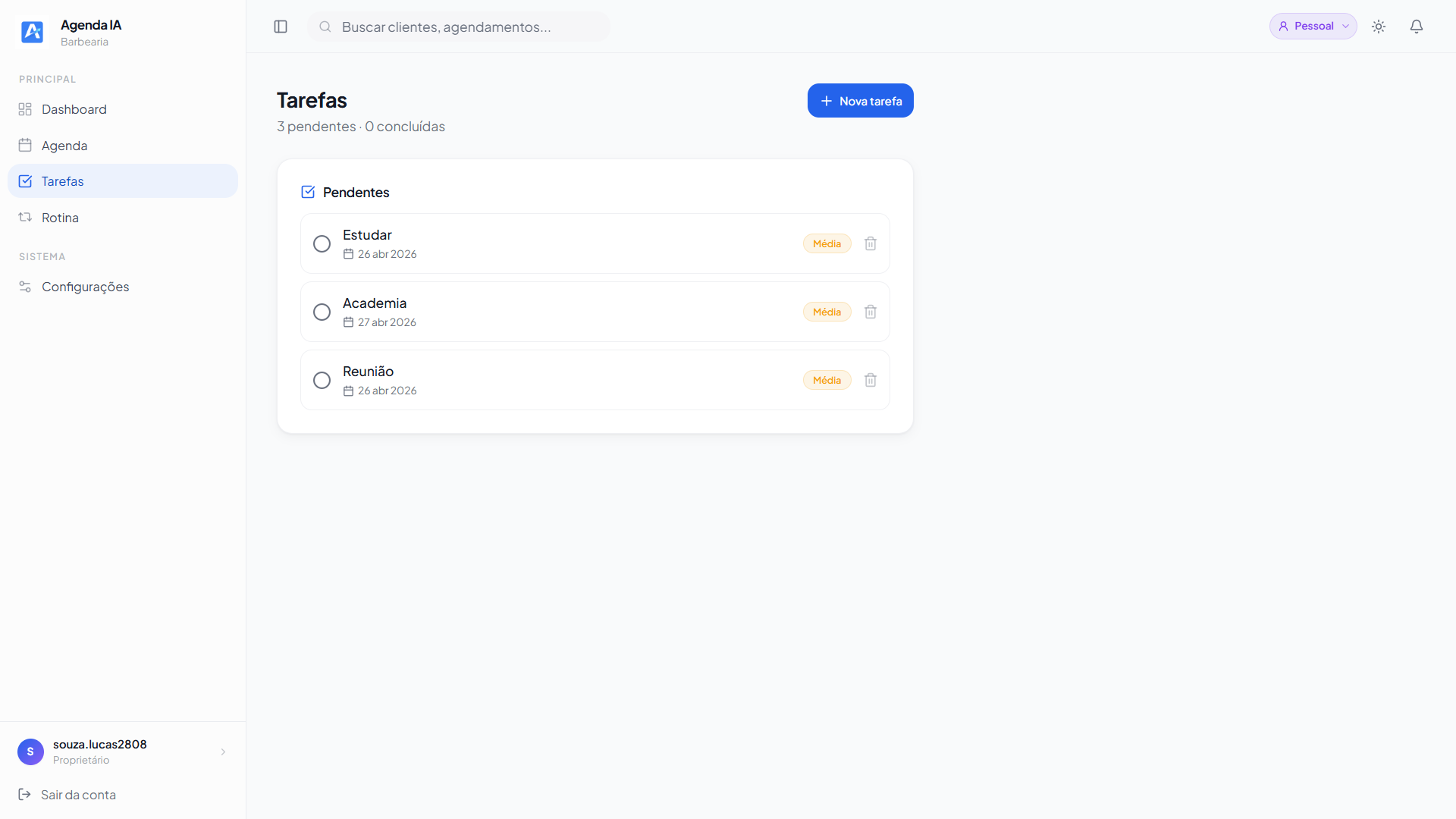Image resolution: width=1456 pixels, height=819 pixels.
Task: Mark Academia task as complete
Action: click(322, 312)
